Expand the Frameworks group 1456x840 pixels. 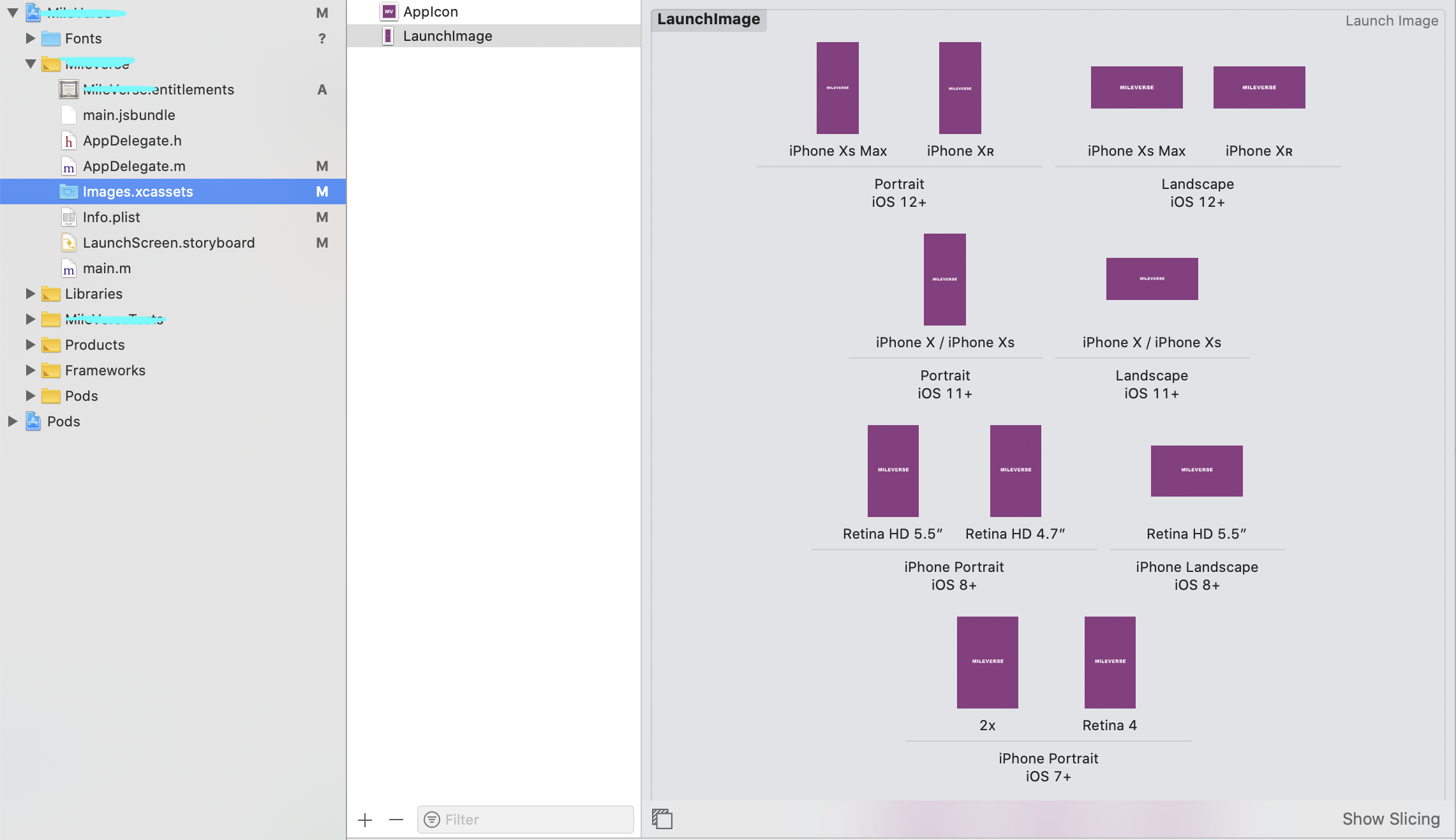click(x=30, y=370)
